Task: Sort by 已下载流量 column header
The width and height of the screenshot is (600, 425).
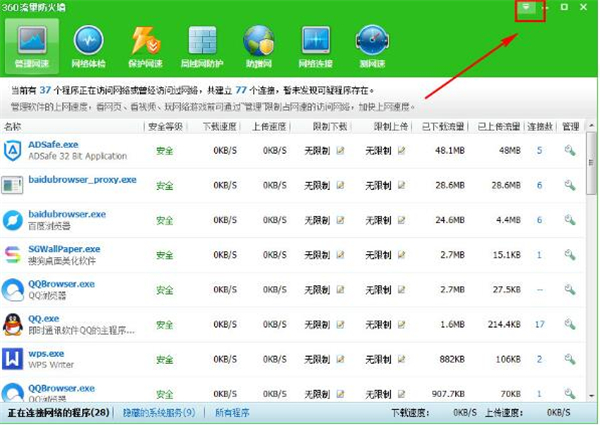Action: click(443, 127)
